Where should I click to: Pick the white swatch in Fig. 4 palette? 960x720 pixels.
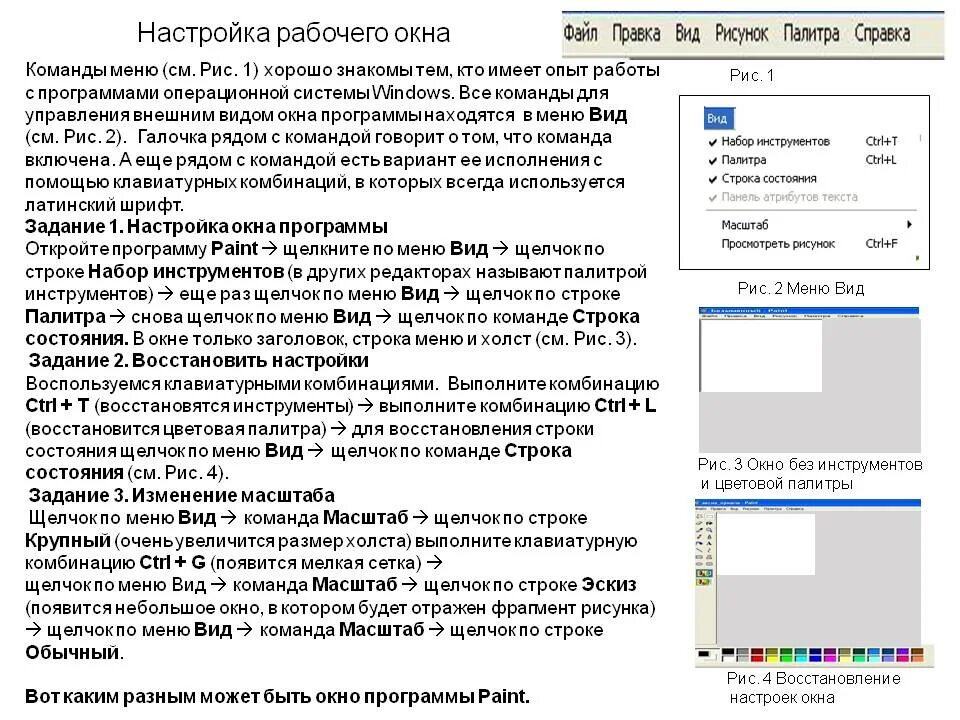(728, 659)
